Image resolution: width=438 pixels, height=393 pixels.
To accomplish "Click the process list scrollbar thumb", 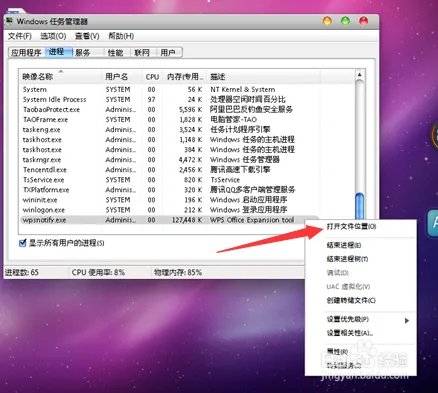I will 360,205.
